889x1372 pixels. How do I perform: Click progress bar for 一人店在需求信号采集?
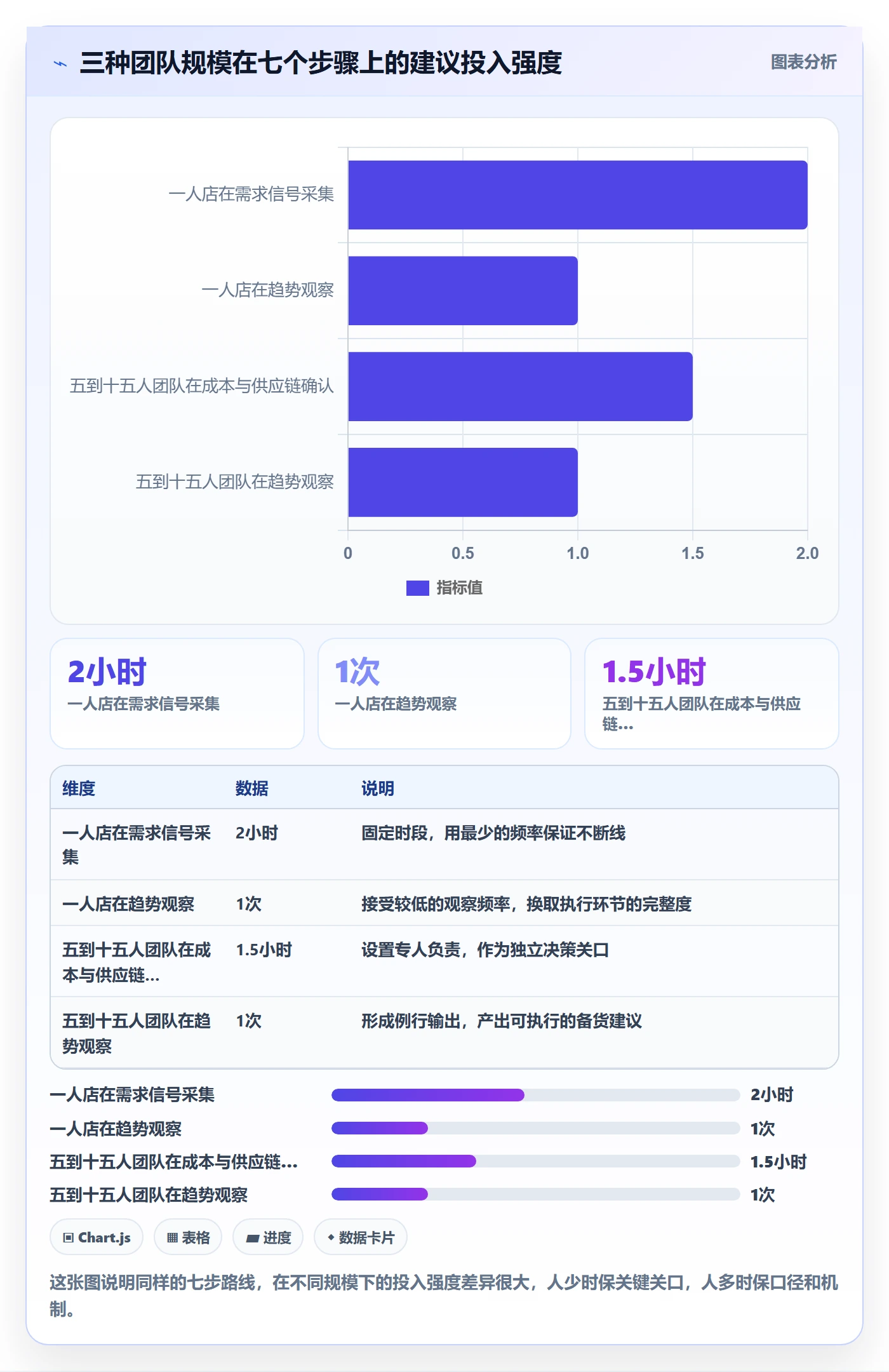coord(536,1095)
